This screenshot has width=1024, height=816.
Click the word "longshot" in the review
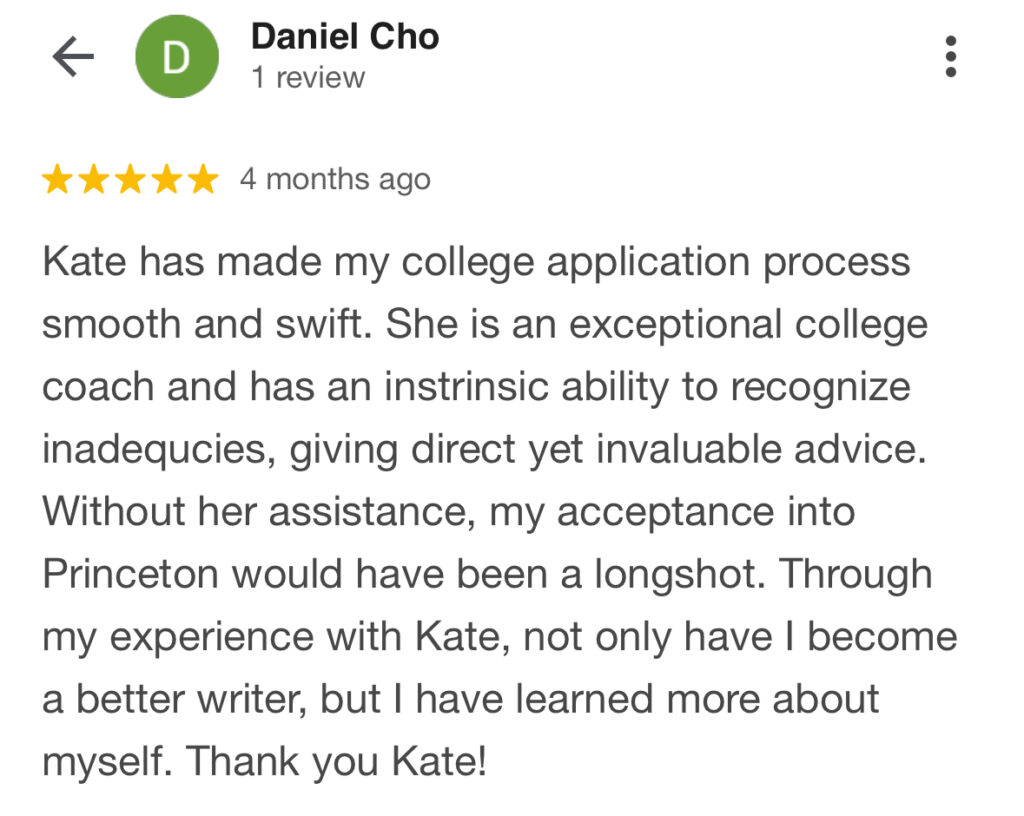(x=679, y=574)
